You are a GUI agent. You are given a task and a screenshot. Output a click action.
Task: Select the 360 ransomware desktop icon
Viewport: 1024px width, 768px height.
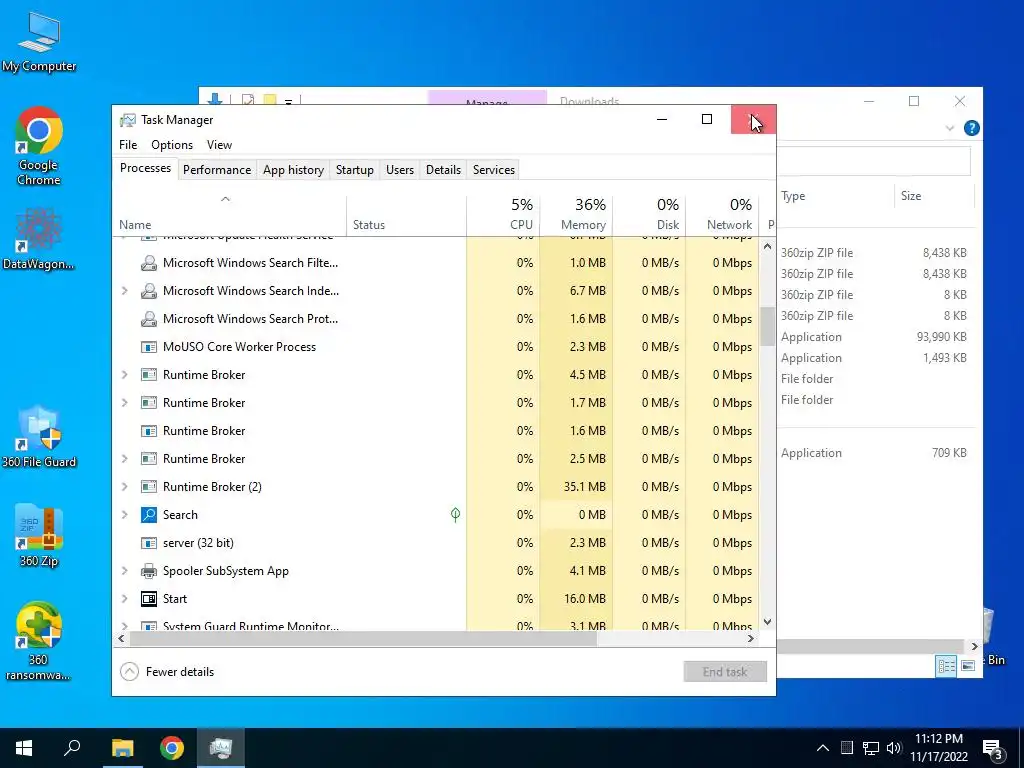39,641
